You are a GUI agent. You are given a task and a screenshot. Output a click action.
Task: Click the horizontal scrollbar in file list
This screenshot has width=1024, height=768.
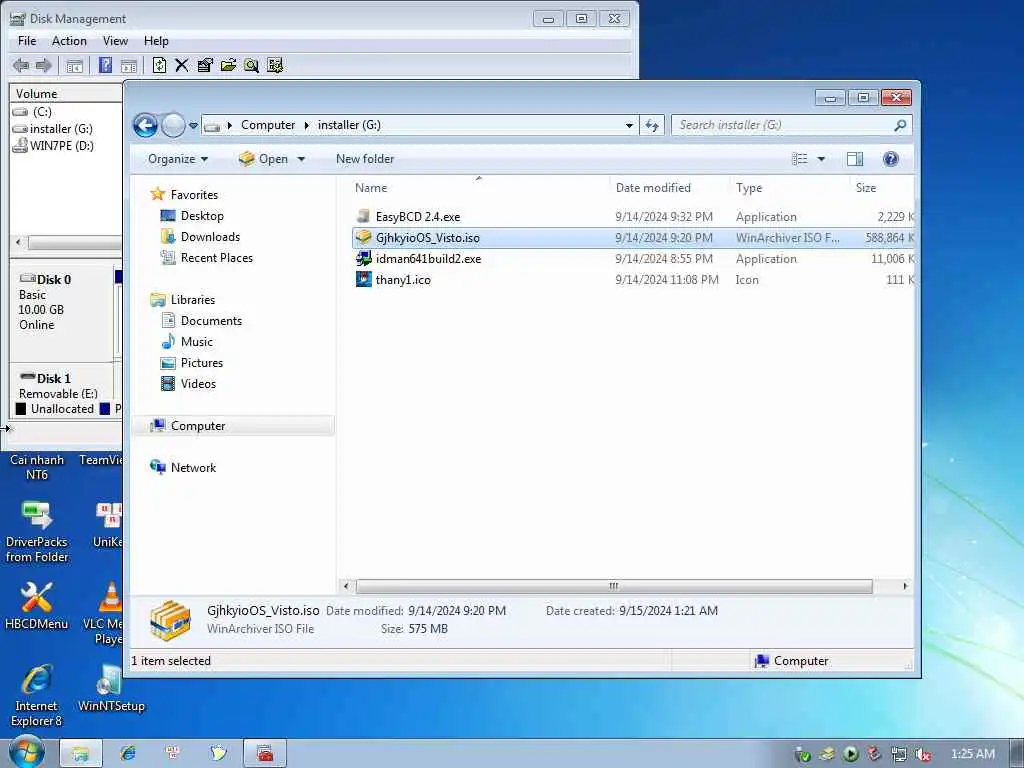coord(614,586)
